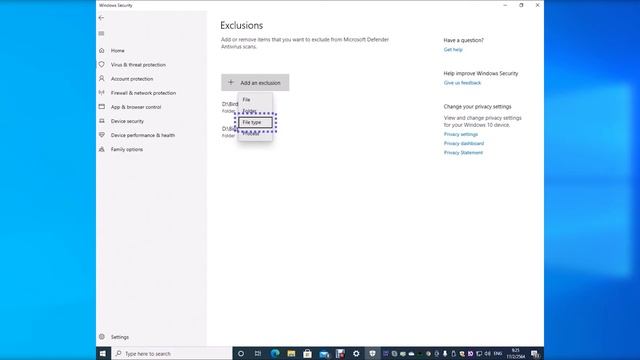Viewport: 640px width, 360px height.
Task: Choose Process from the exclusion menu
Action: pyautogui.click(x=255, y=134)
